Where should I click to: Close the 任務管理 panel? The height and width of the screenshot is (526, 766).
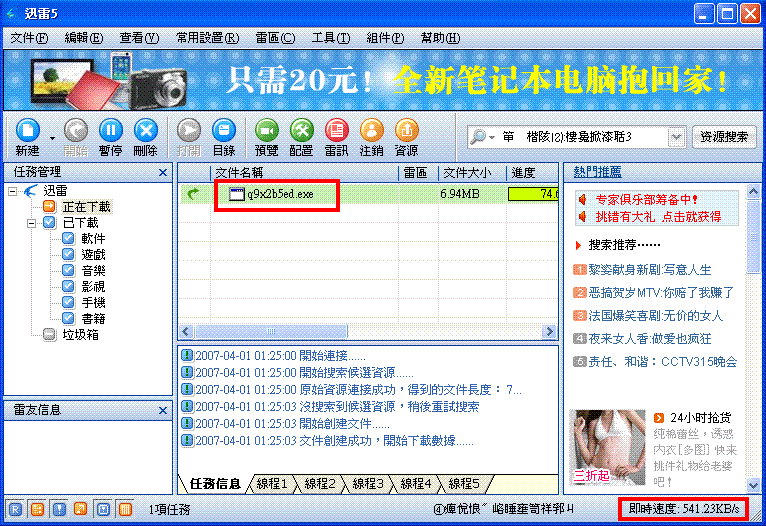click(163, 172)
